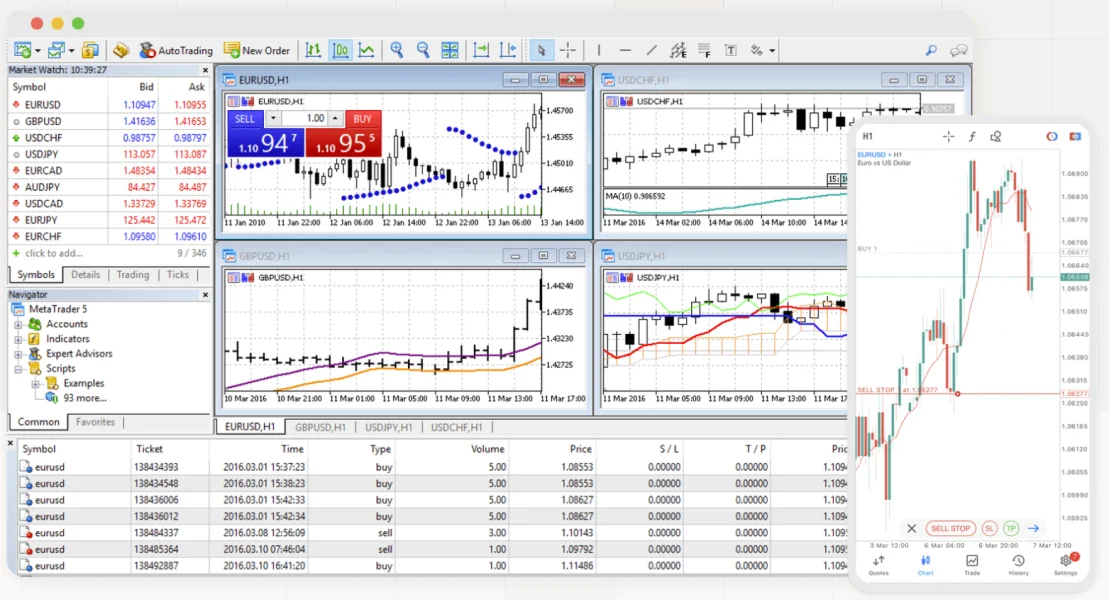Close the Market Watch panel
Image resolution: width=1109 pixels, height=600 pixels.
tap(205, 70)
